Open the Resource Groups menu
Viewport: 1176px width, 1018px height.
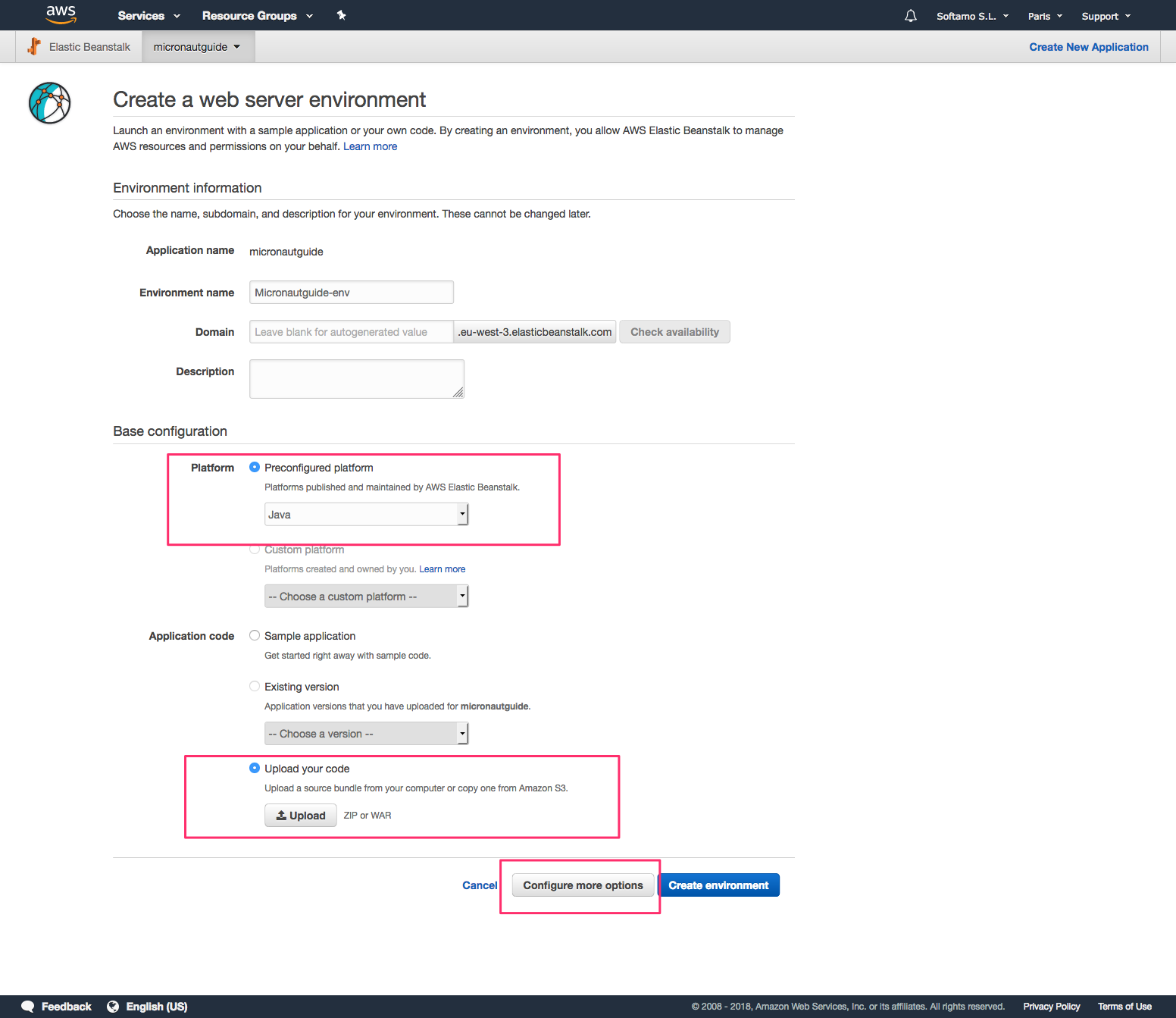click(257, 16)
